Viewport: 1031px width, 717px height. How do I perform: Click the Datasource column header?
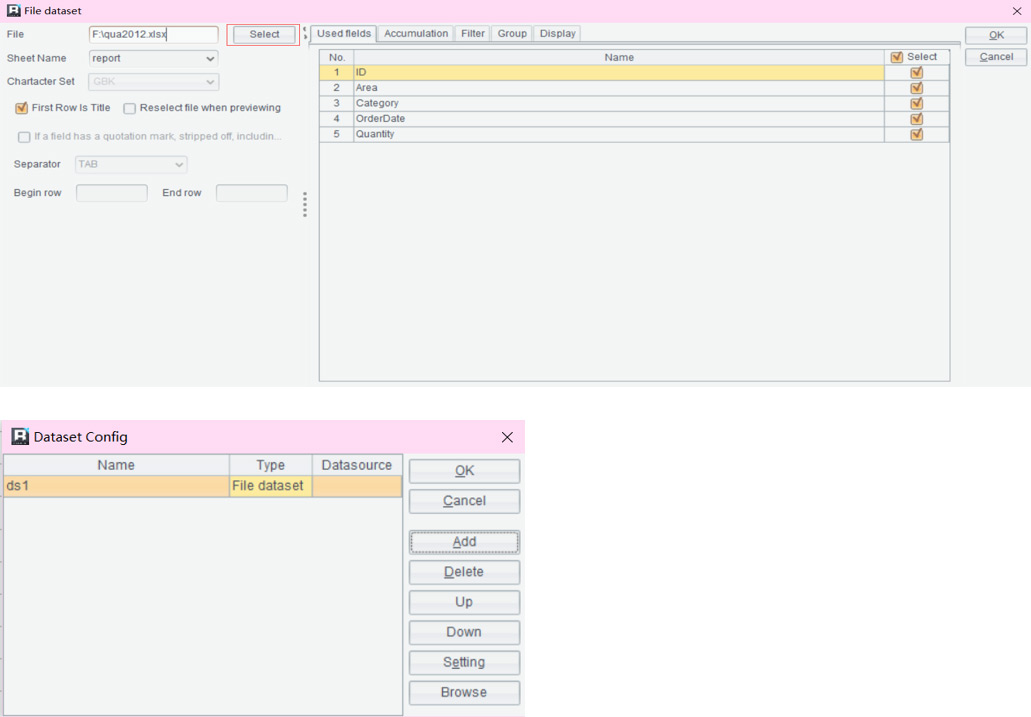(x=356, y=465)
